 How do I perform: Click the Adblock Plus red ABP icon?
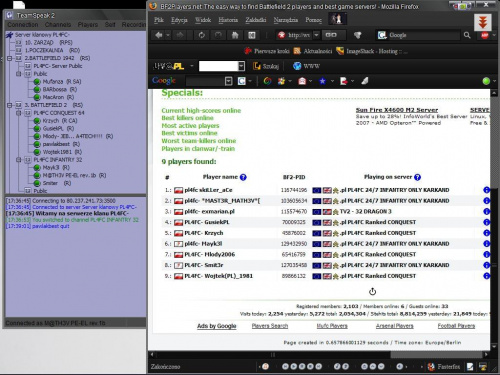click(x=485, y=35)
